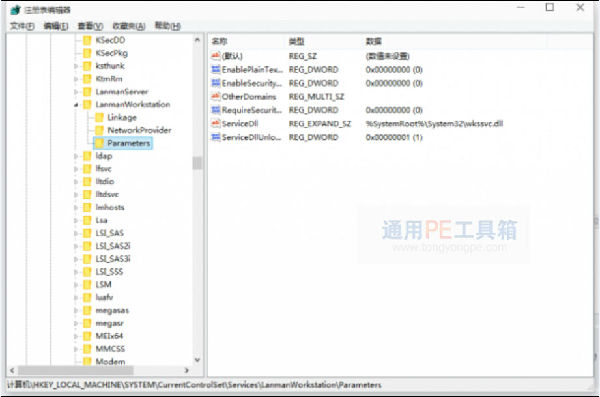This screenshot has width=600, height=397.
Task: Expand the LanmanServer tree node
Action: tap(76, 92)
